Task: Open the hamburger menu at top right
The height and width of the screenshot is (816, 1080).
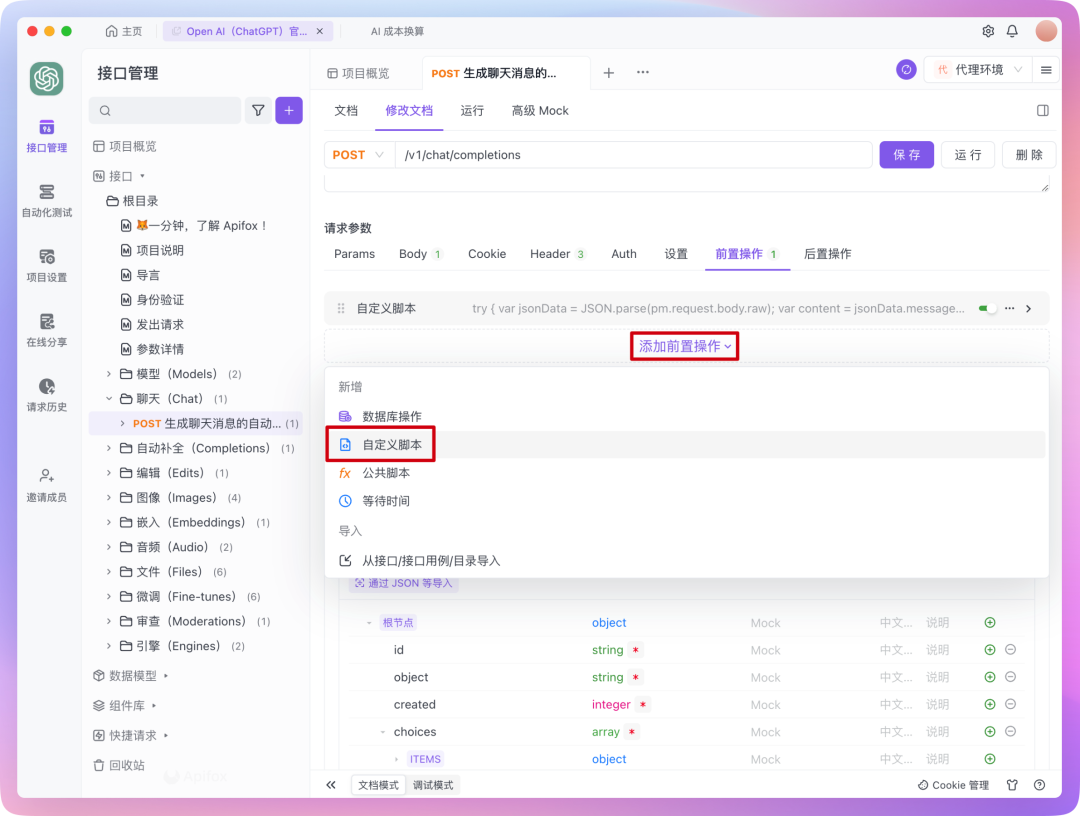Action: tap(1046, 70)
